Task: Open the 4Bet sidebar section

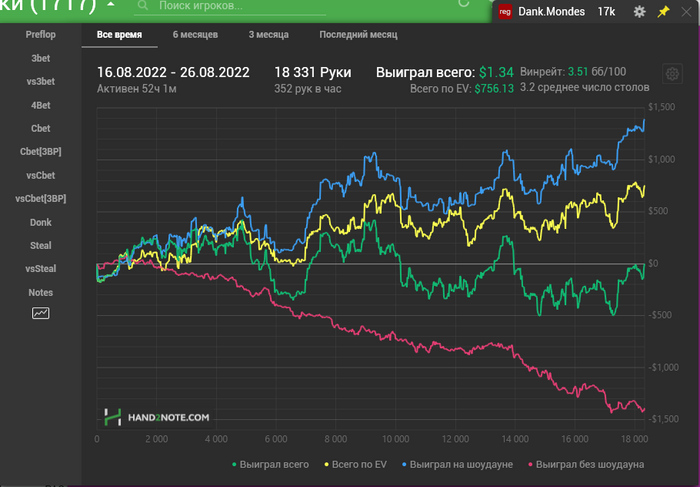Action: point(41,105)
